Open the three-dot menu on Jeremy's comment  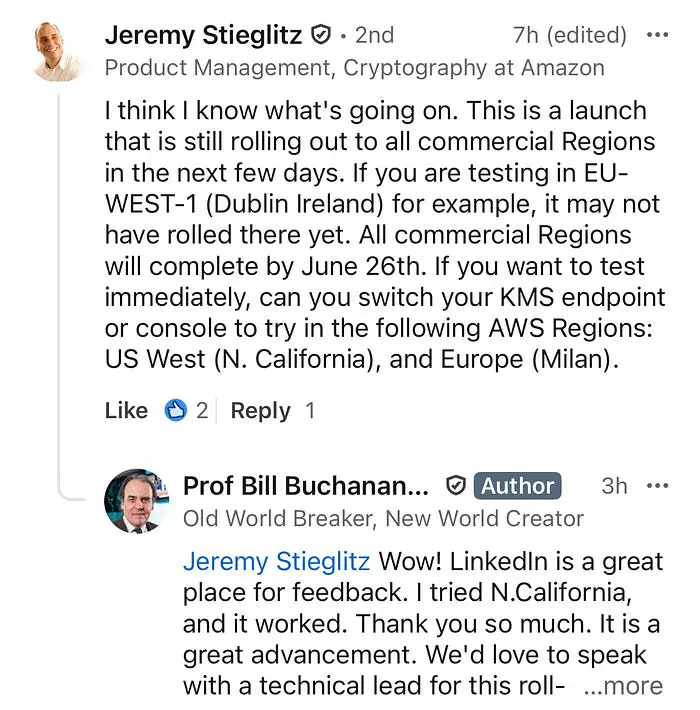point(657,35)
